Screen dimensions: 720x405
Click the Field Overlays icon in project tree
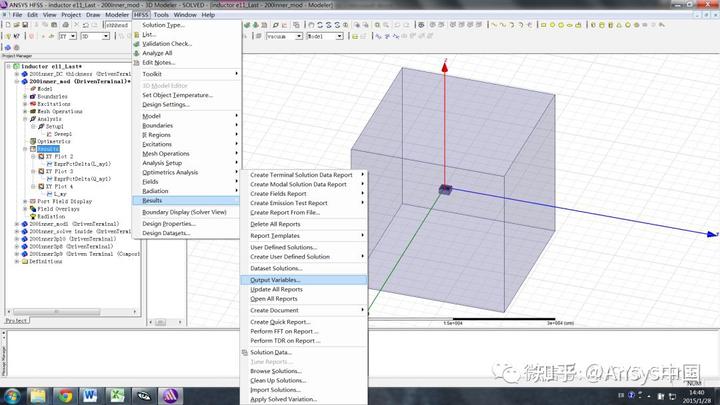(33, 209)
